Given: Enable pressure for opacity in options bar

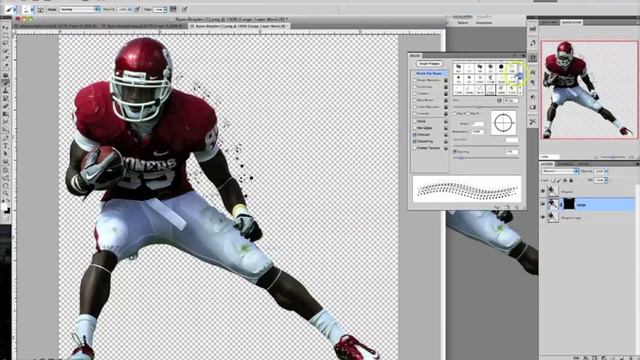Looking at the screenshot, I should pyautogui.click(x=137, y=9).
